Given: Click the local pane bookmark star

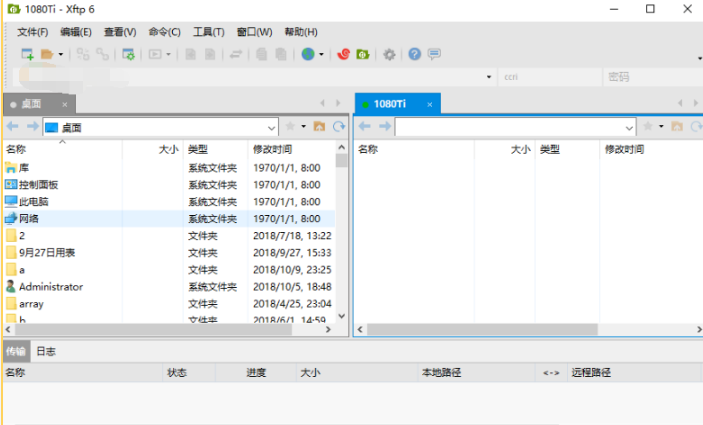Looking at the screenshot, I should click(x=290, y=126).
